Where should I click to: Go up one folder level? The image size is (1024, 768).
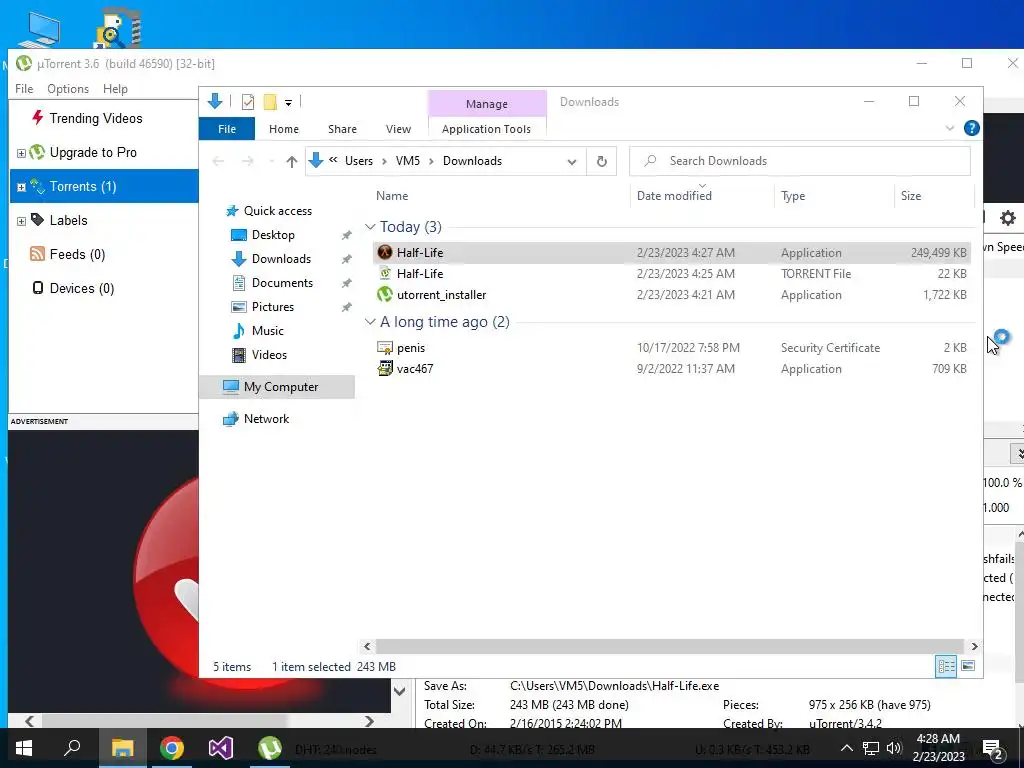291,161
